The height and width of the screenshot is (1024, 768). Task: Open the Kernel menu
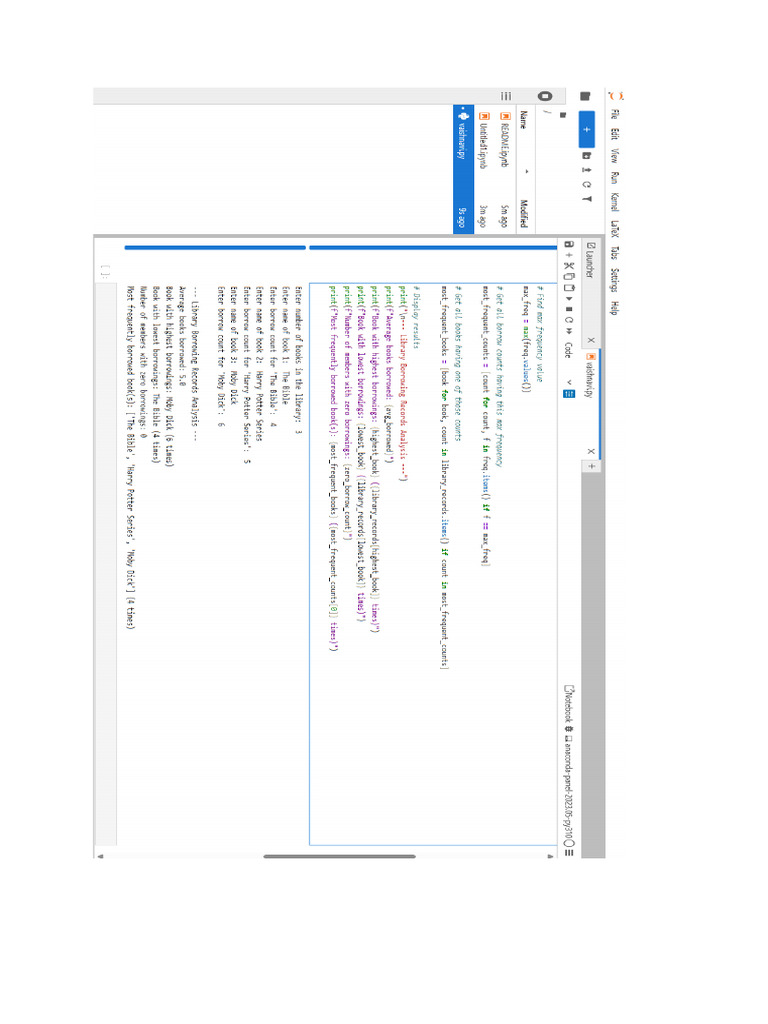tap(614, 201)
